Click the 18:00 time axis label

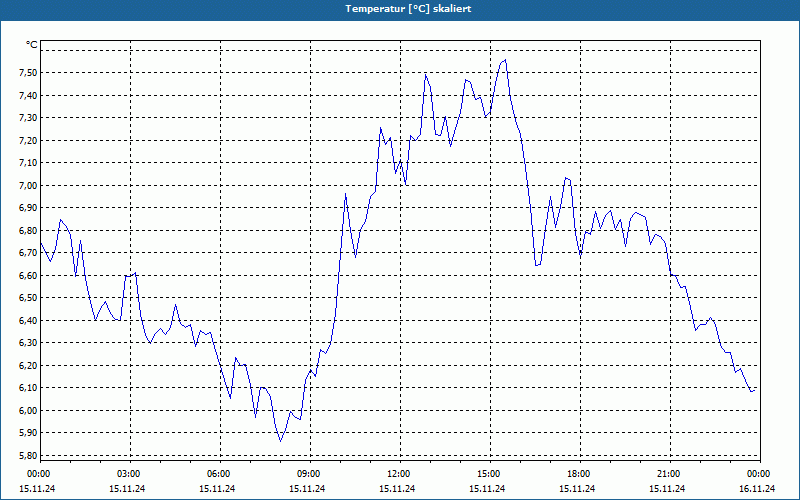(x=578, y=474)
